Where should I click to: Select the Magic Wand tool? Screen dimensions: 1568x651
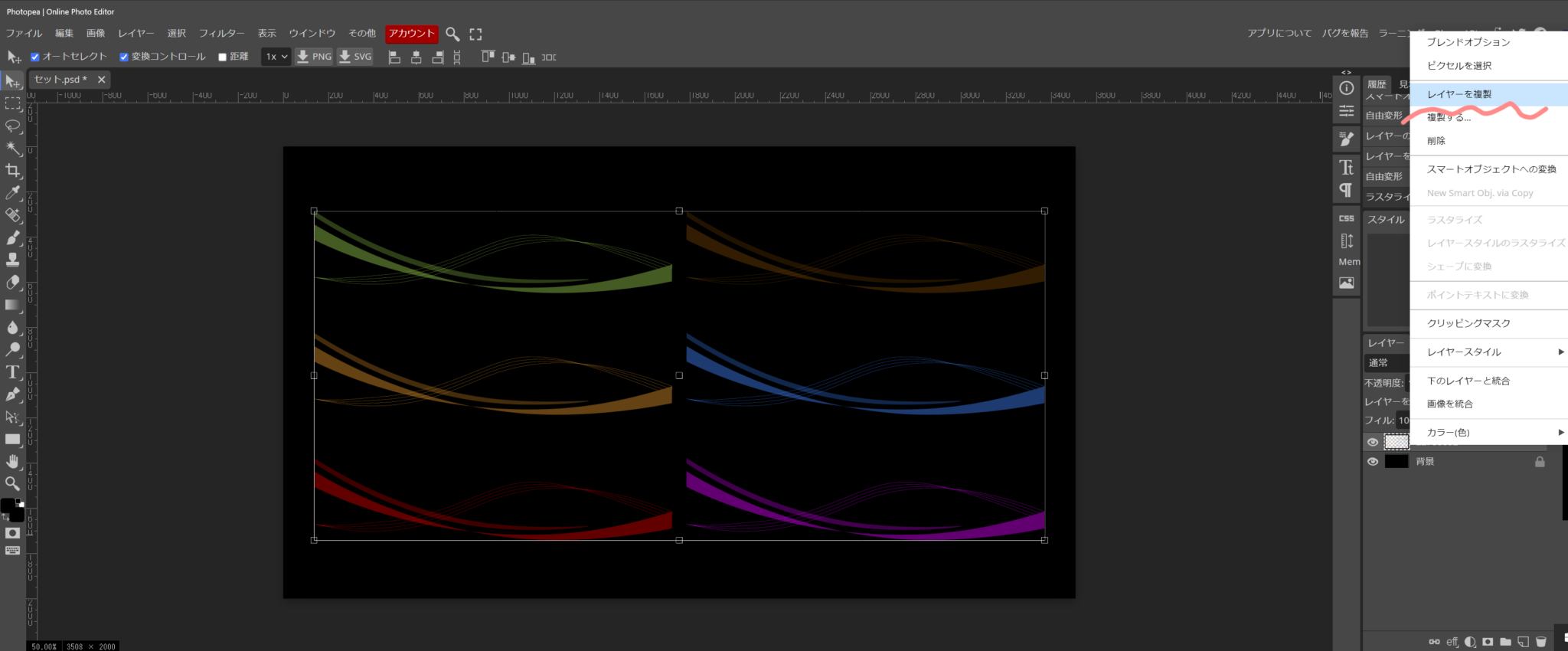(13, 148)
